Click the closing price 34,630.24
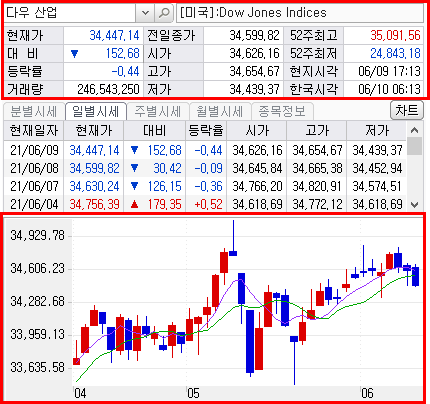 94,186
